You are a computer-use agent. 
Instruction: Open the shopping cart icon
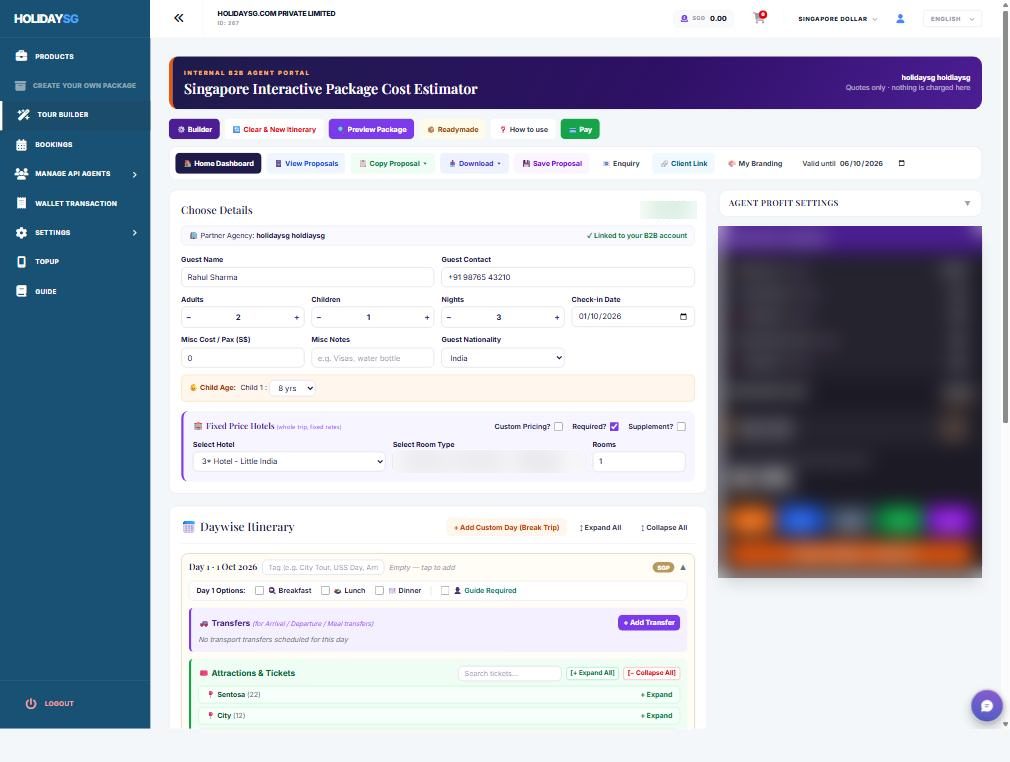click(759, 18)
